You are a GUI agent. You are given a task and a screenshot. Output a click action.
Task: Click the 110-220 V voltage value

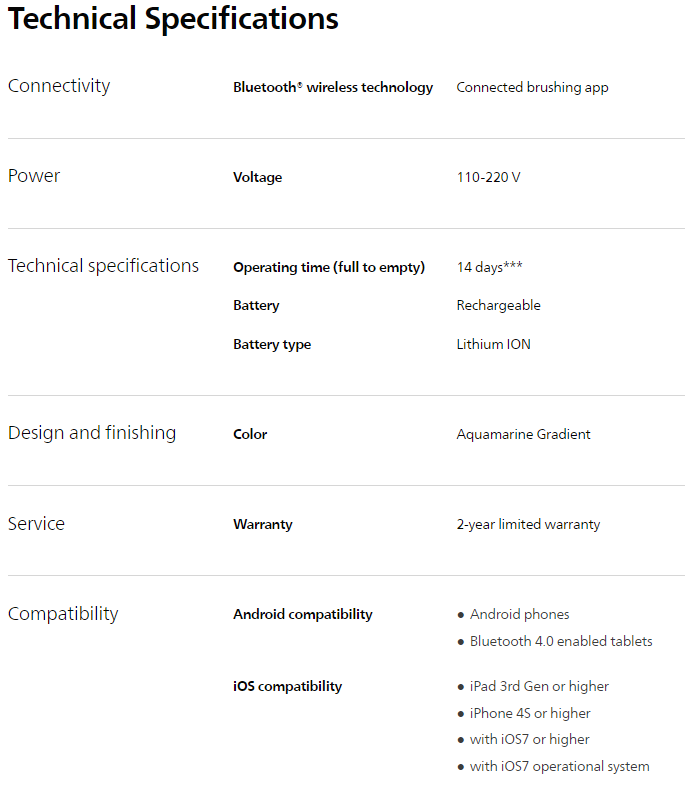[488, 177]
